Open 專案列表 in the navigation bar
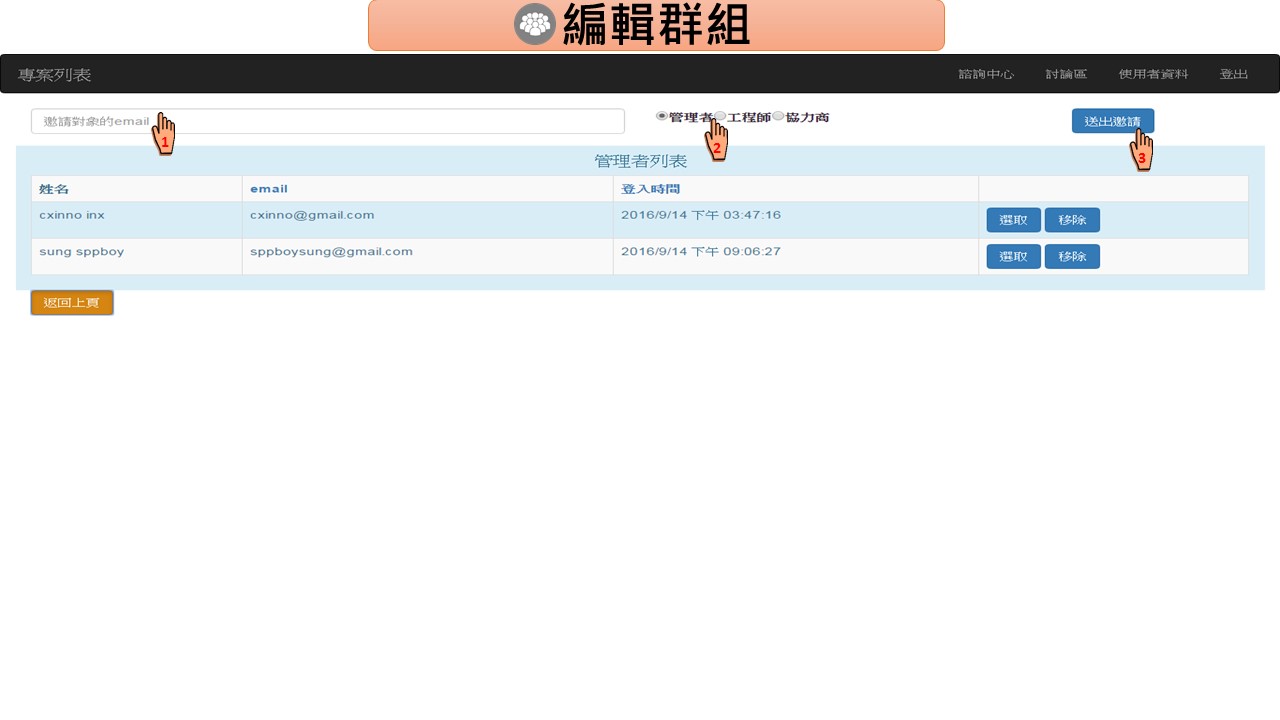 pyautogui.click(x=55, y=75)
